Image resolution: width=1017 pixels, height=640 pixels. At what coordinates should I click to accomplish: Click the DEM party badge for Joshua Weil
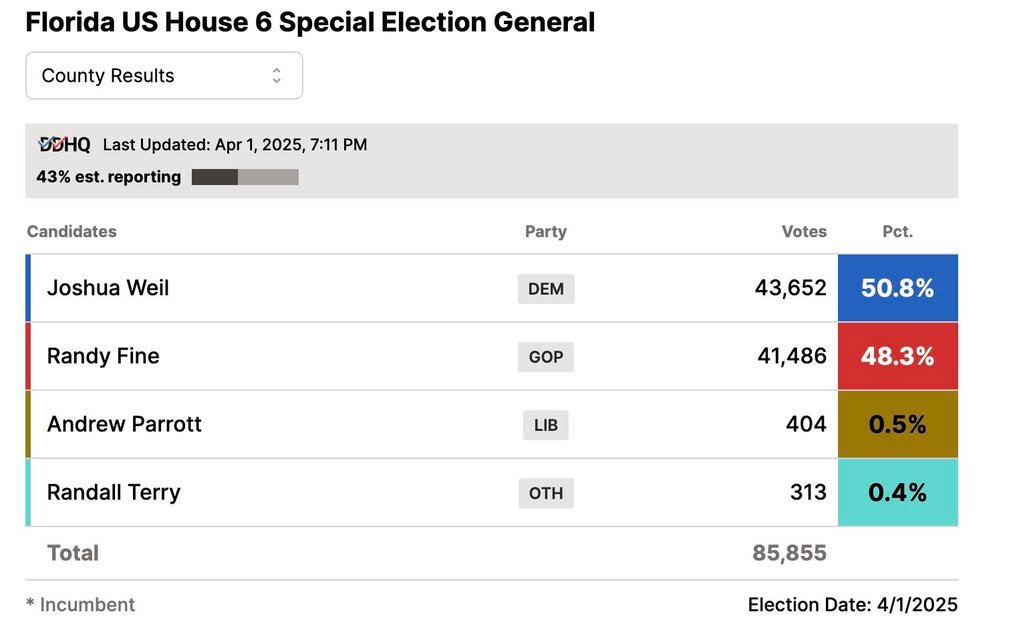545,288
